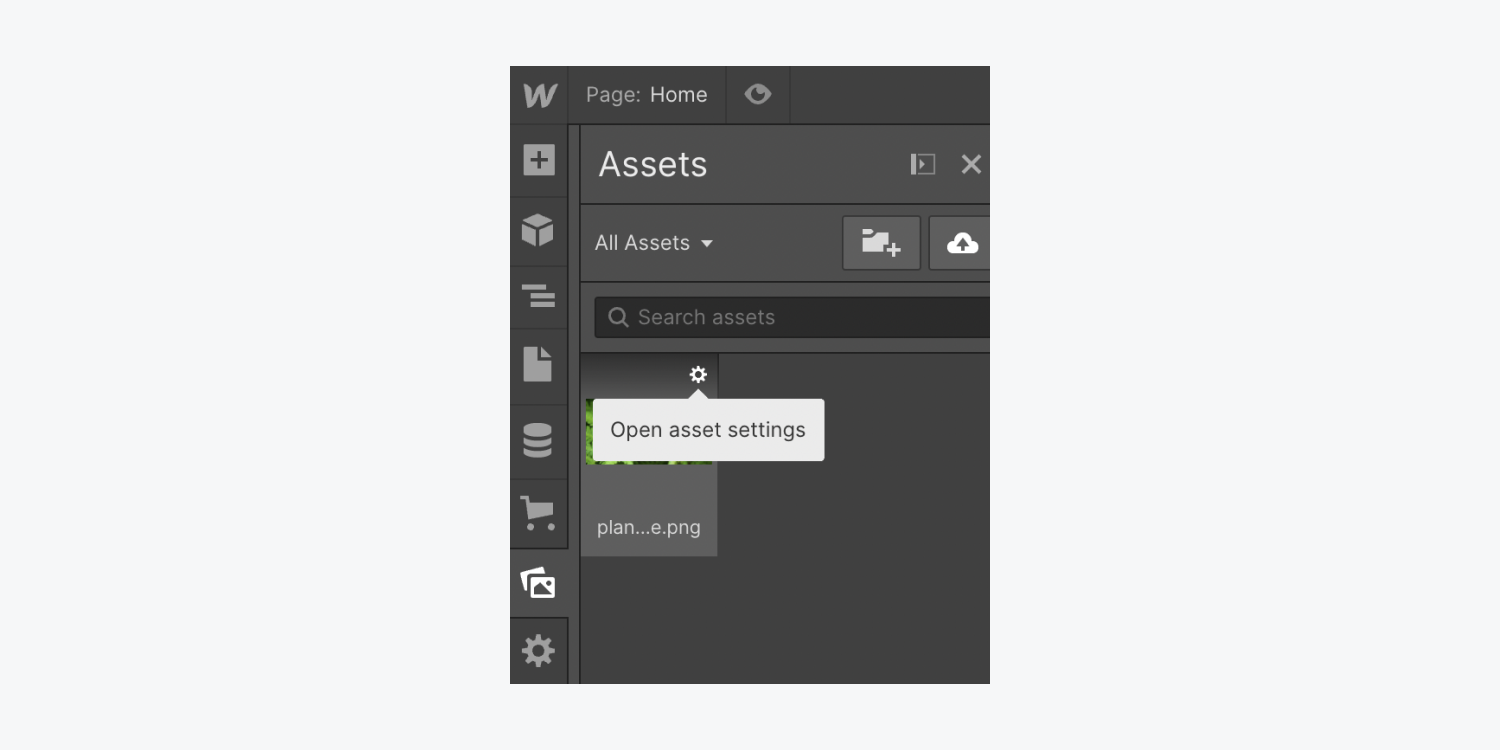Open the Pages panel
Viewport: 1501px width, 751px height.
(539, 365)
